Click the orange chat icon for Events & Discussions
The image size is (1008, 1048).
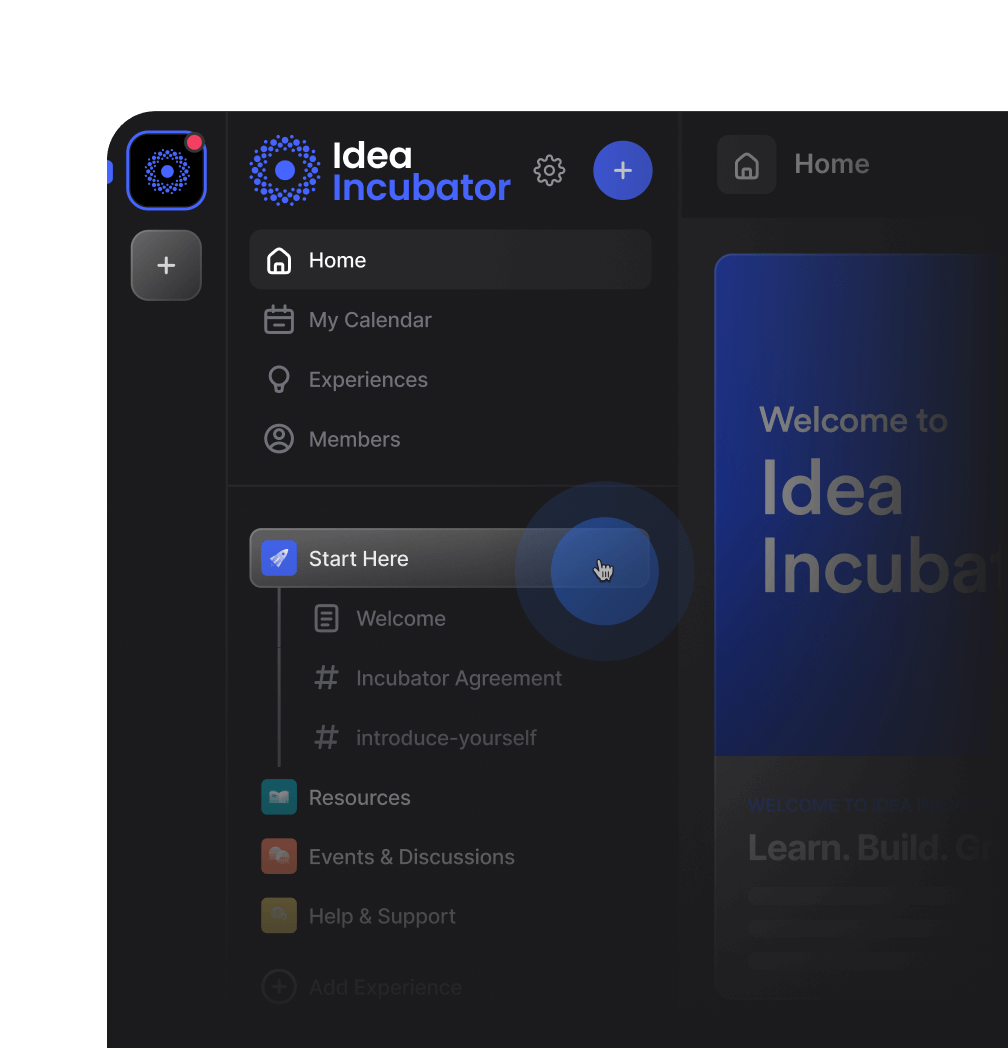(279, 856)
